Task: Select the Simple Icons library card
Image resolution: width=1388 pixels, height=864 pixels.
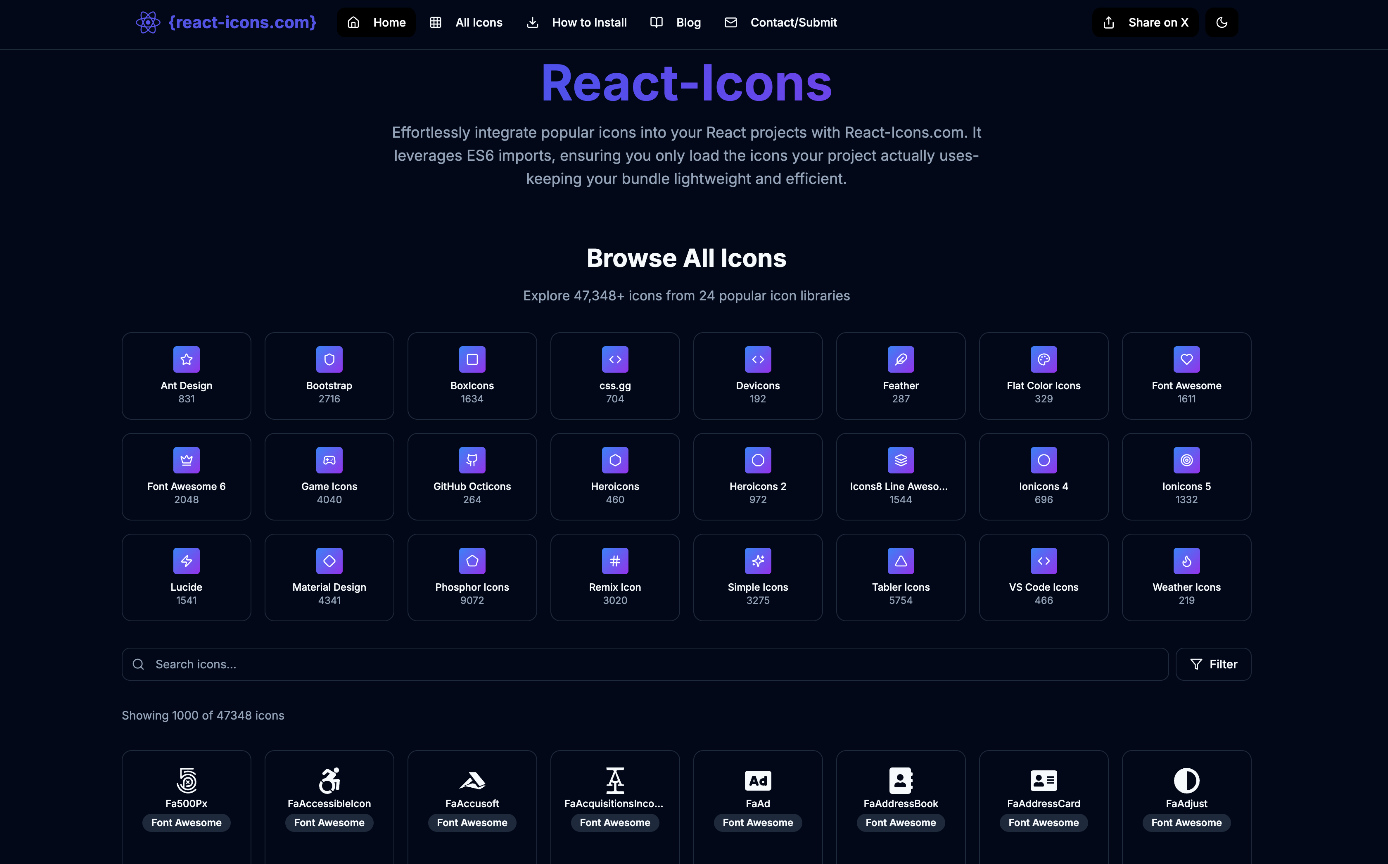Action: pos(758,578)
